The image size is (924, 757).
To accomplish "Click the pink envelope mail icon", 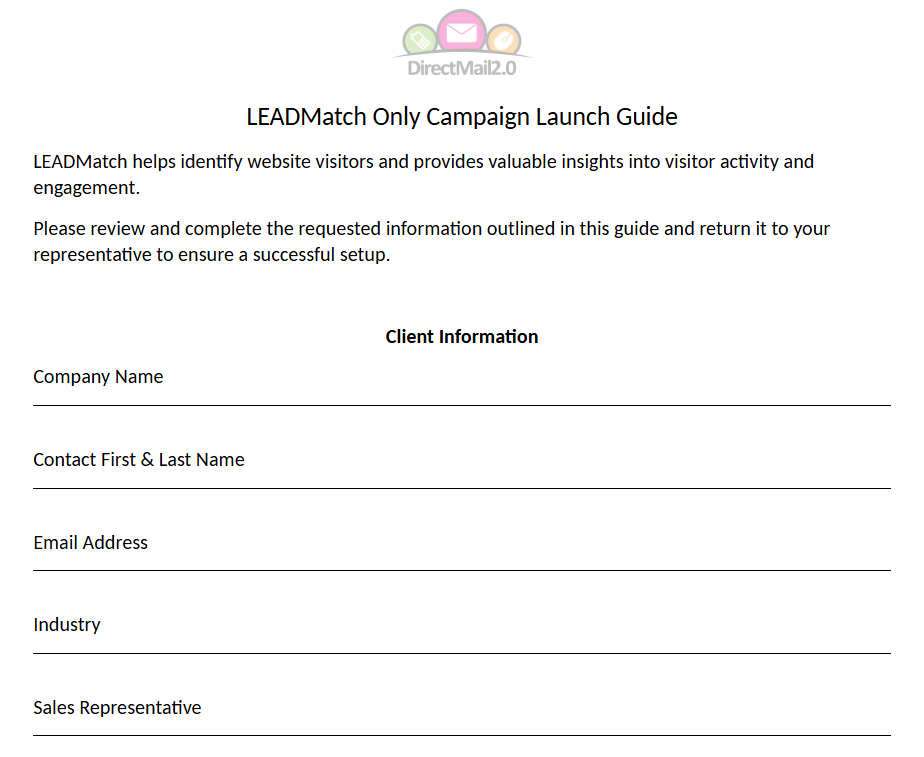I will tap(462, 32).
